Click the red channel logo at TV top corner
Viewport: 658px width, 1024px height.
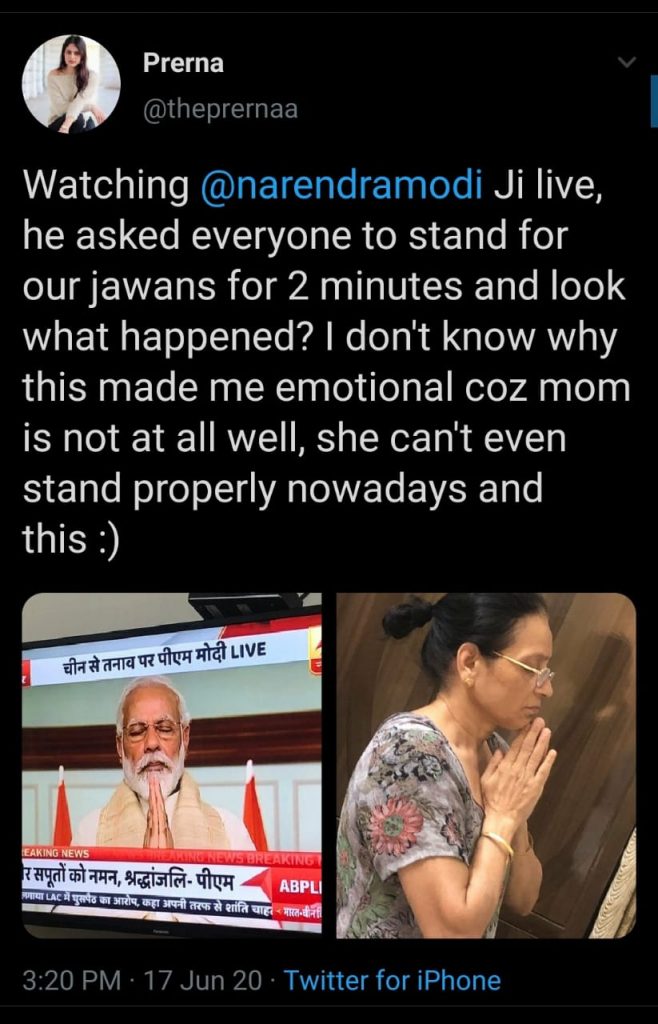click(315, 649)
